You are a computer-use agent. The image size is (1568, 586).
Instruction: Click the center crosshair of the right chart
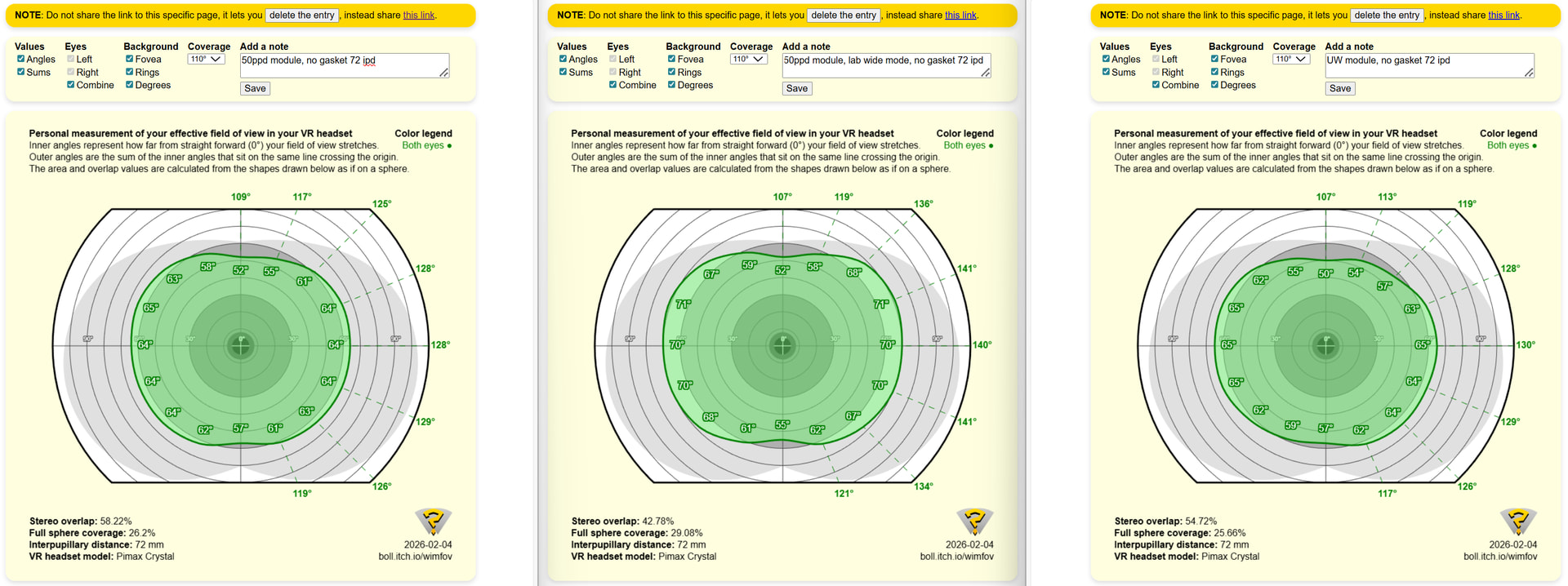click(x=1325, y=345)
